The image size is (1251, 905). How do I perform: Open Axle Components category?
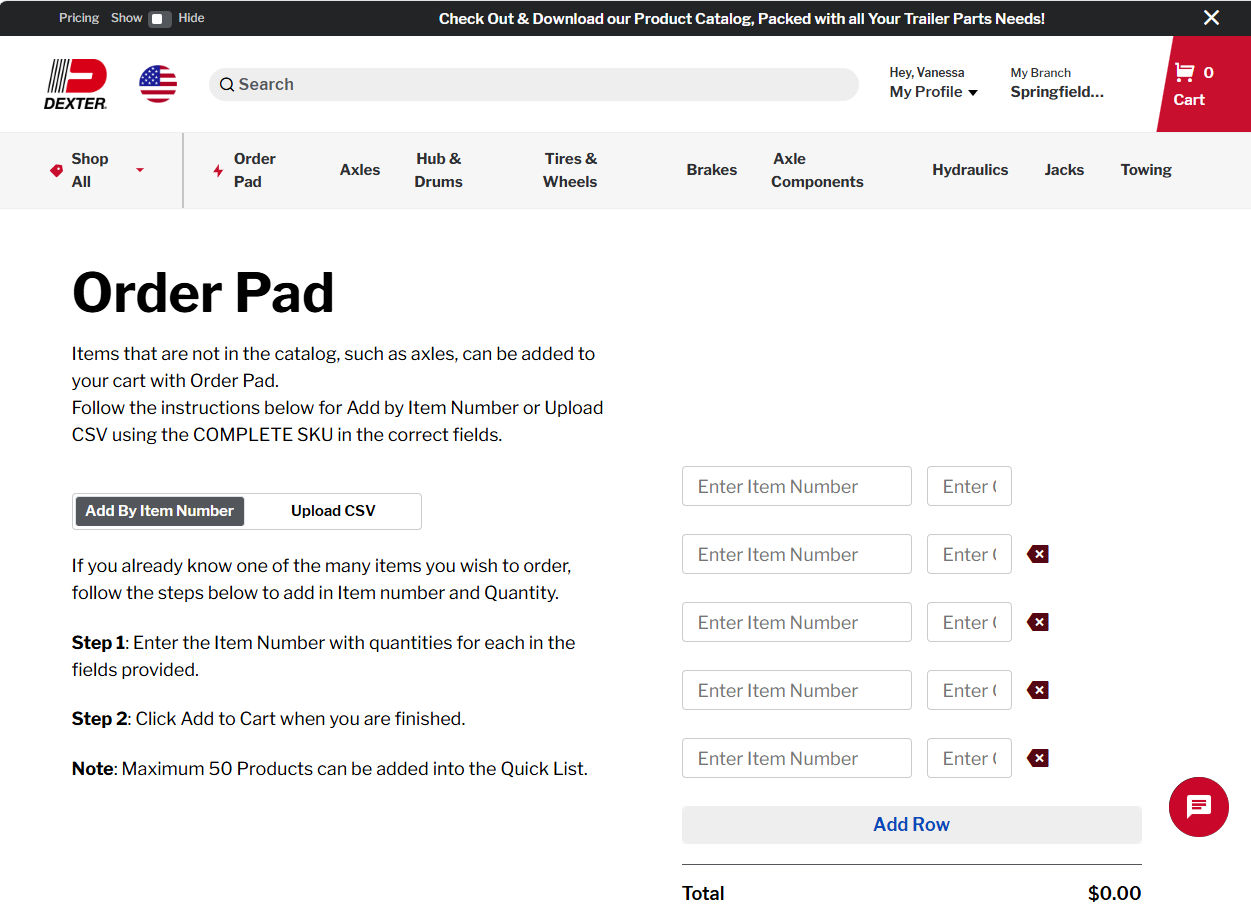(x=817, y=170)
